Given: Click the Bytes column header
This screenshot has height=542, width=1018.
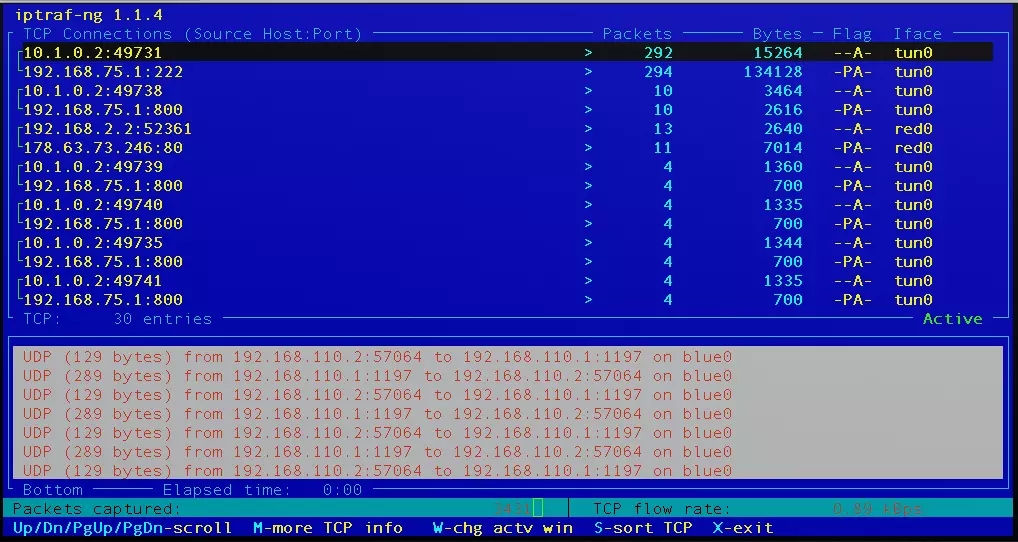Looking at the screenshot, I should (x=777, y=34).
